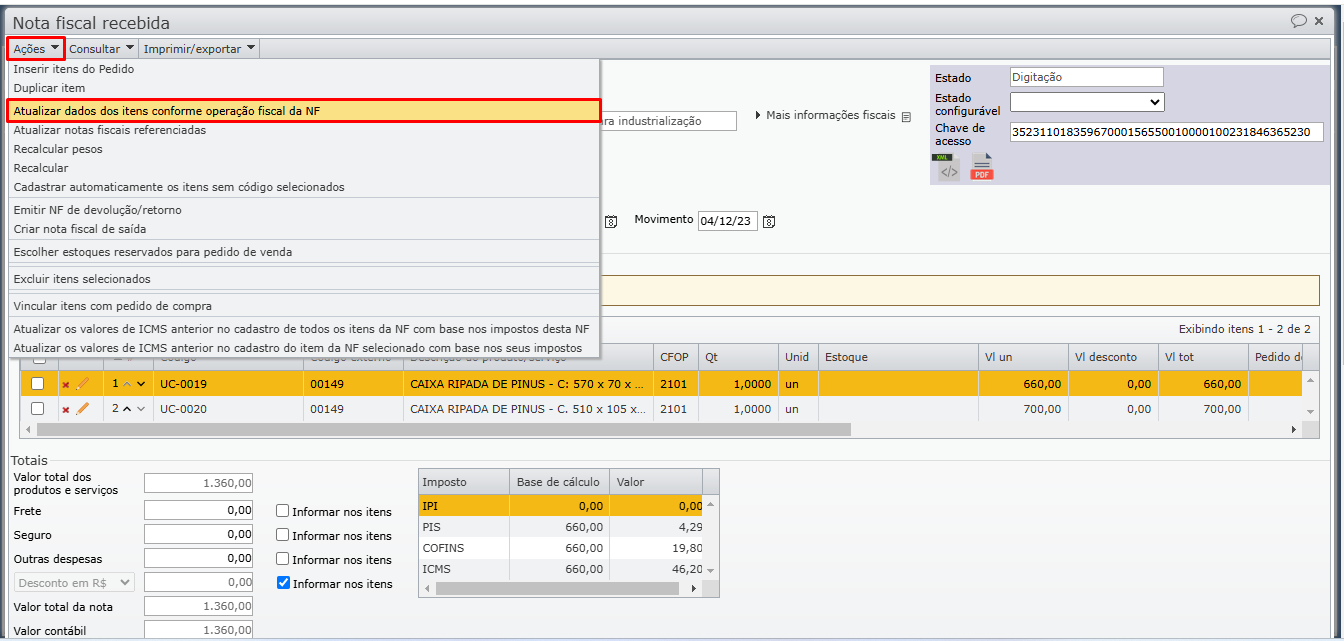Choose Atualizar dados dos itens conforme operação fiscal

click(304, 111)
